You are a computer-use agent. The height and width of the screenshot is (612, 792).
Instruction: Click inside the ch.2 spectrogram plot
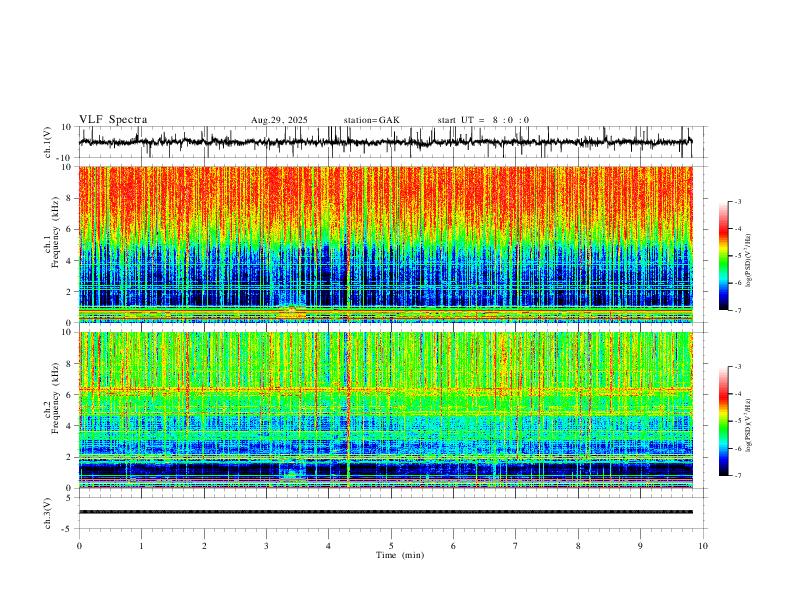[385, 410]
